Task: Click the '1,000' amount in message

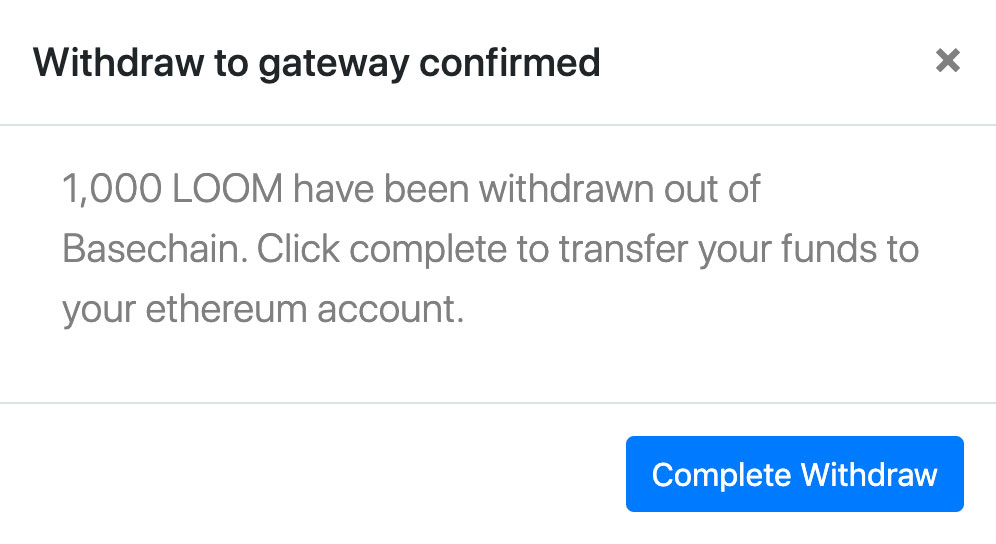Action: pyautogui.click(x=112, y=190)
